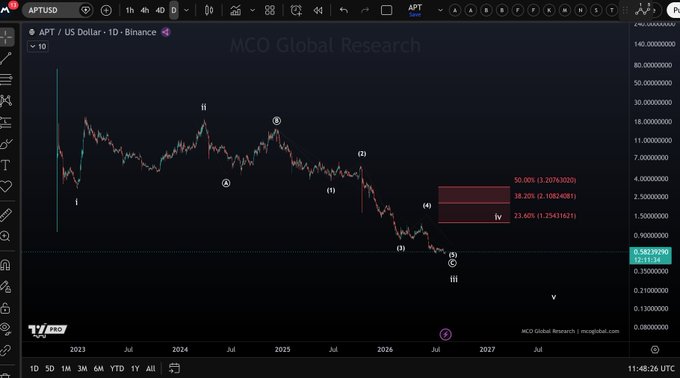Switch to the 4D interval

point(160,10)
